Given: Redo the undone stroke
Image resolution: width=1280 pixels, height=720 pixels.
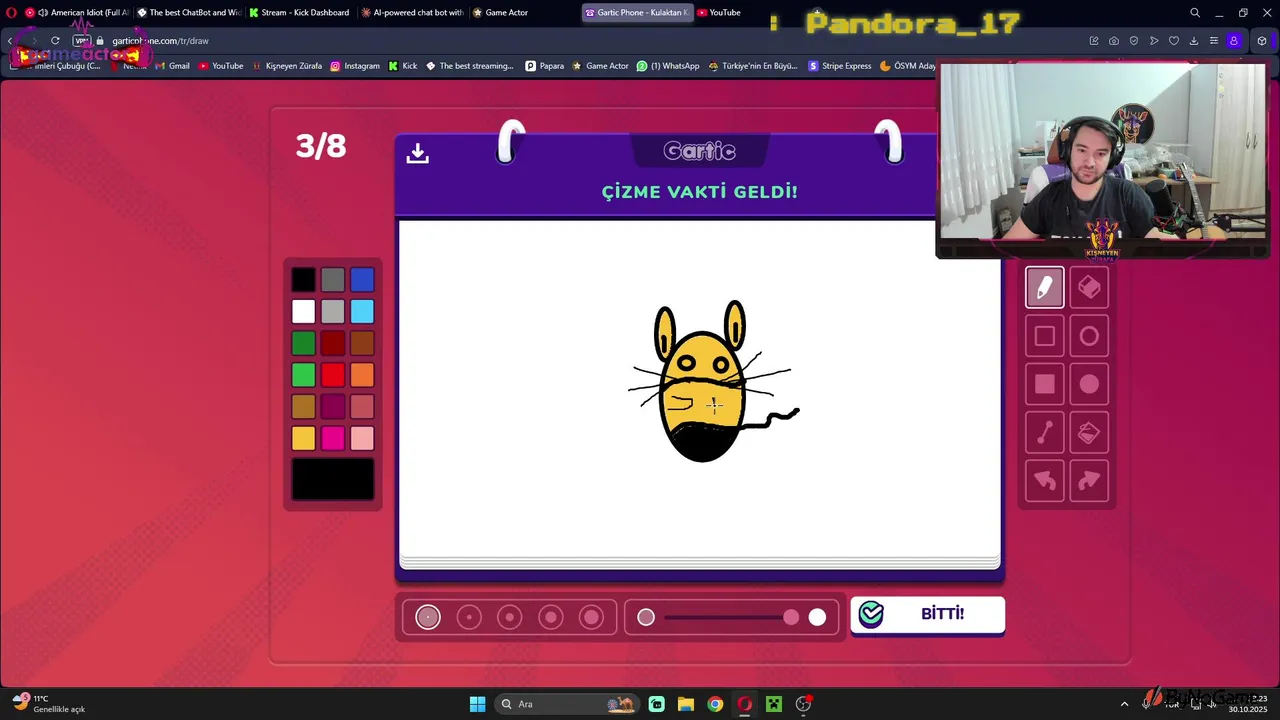Looking at the screenshot, I should 1089,481.
